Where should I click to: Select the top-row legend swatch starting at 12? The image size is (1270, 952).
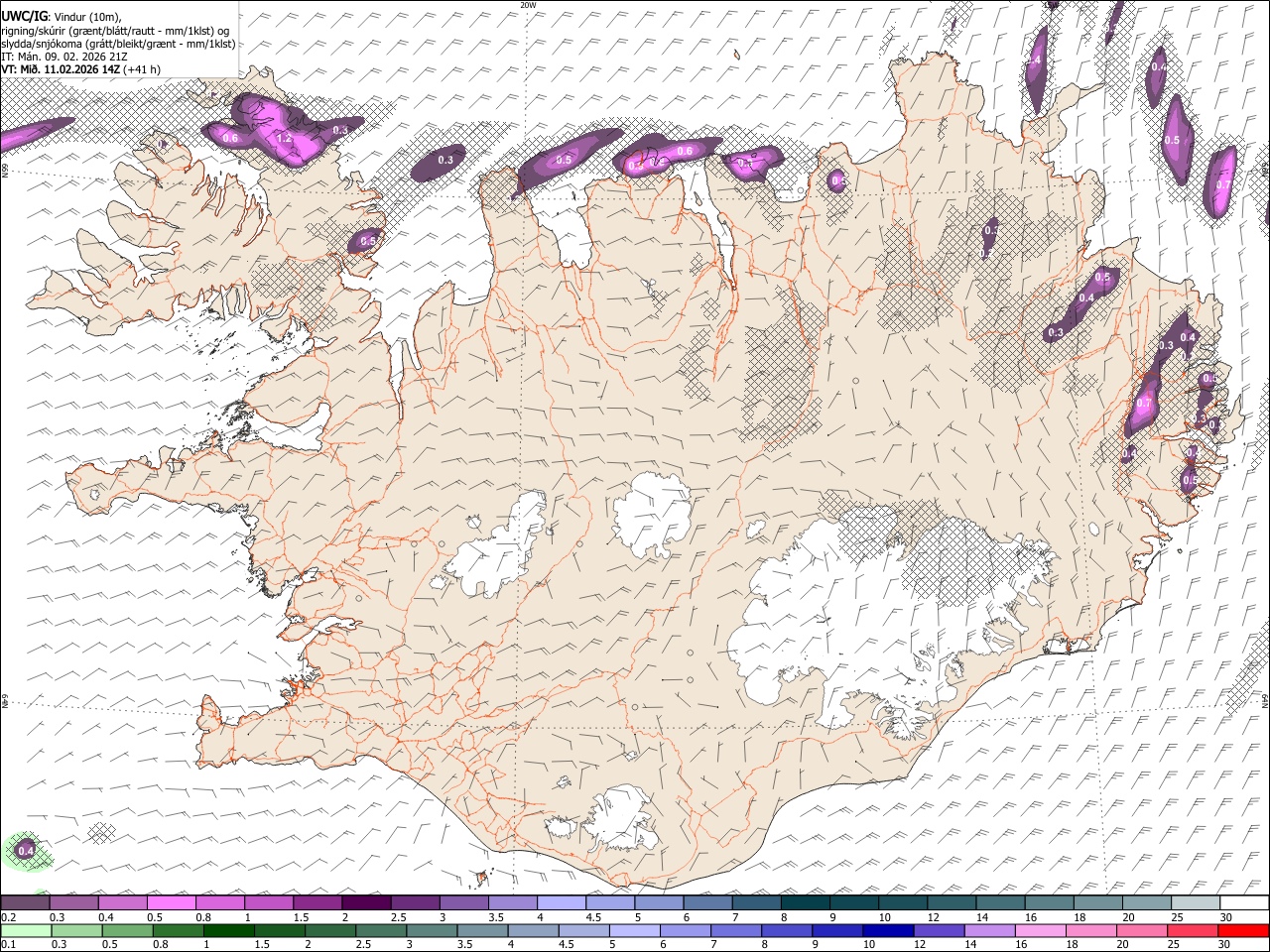952,902
